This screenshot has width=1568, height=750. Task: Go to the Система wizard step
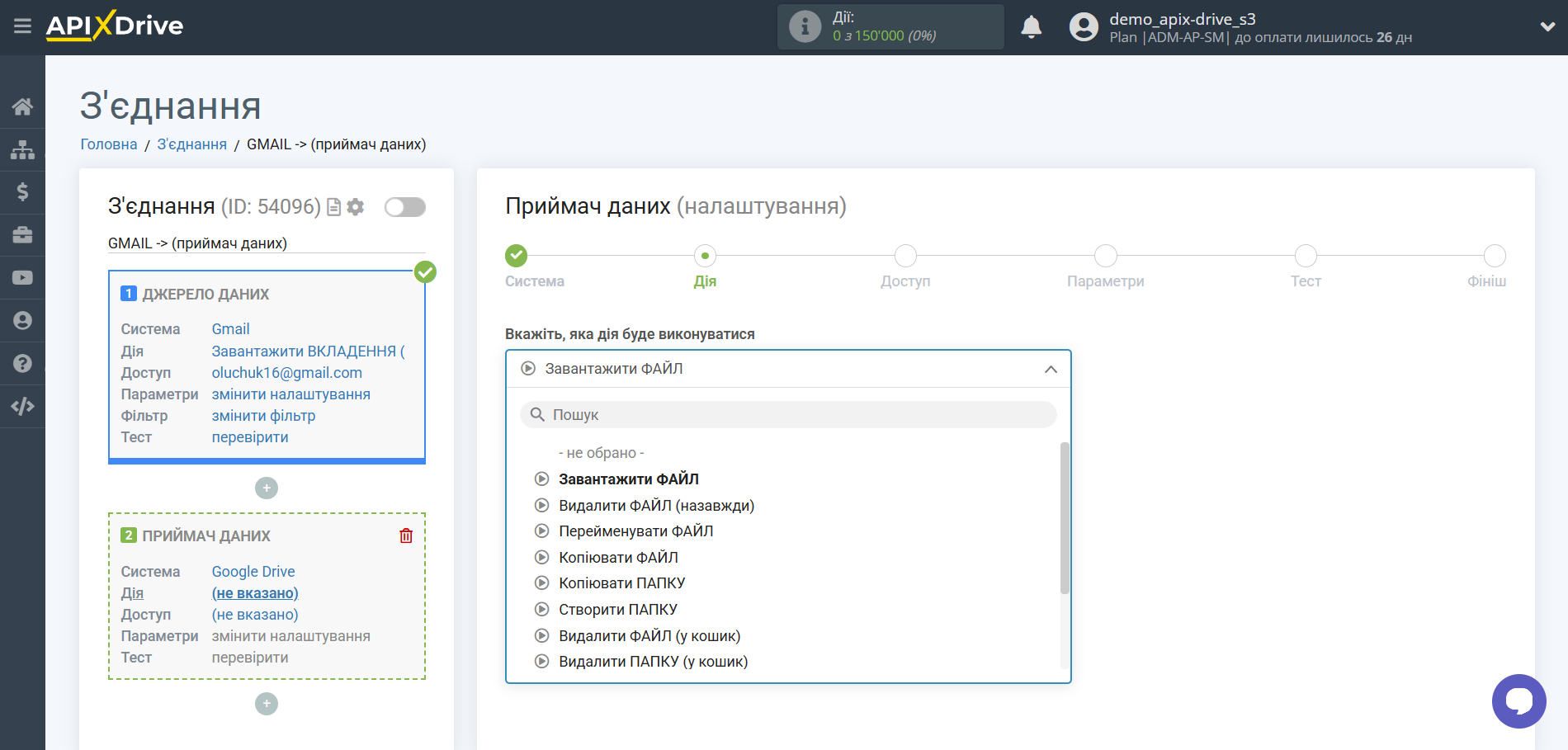(517, 256)
